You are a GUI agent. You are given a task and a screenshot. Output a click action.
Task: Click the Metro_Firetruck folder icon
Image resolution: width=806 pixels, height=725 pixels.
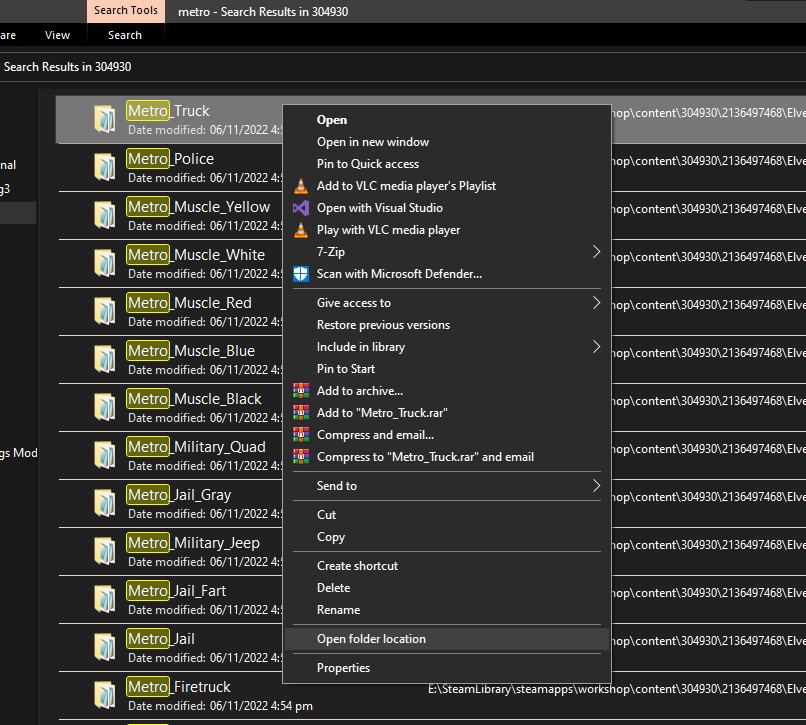105,695
